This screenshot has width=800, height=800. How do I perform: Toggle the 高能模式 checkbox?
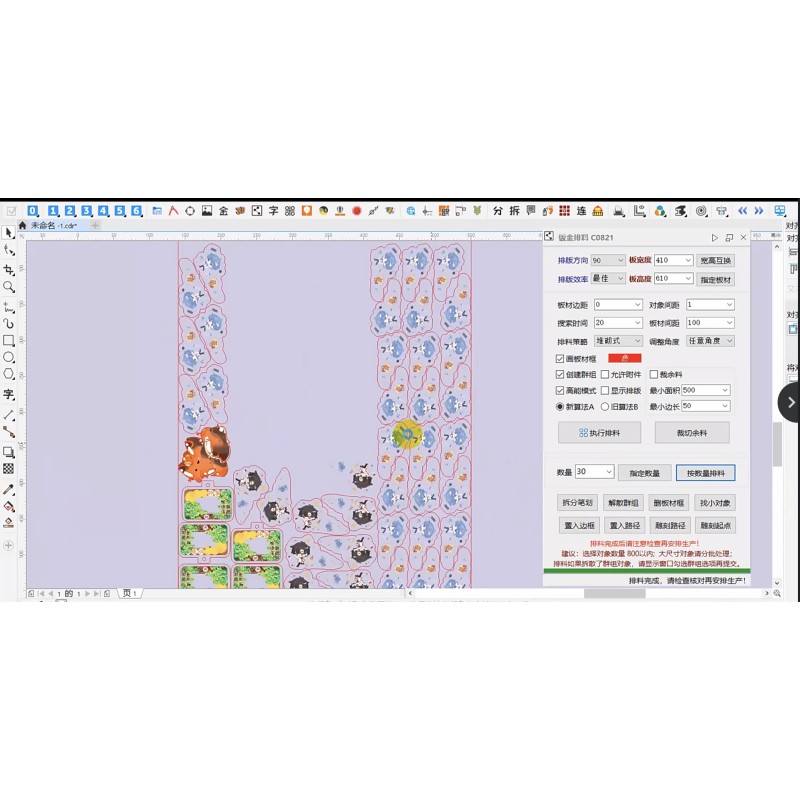(560, 390)
